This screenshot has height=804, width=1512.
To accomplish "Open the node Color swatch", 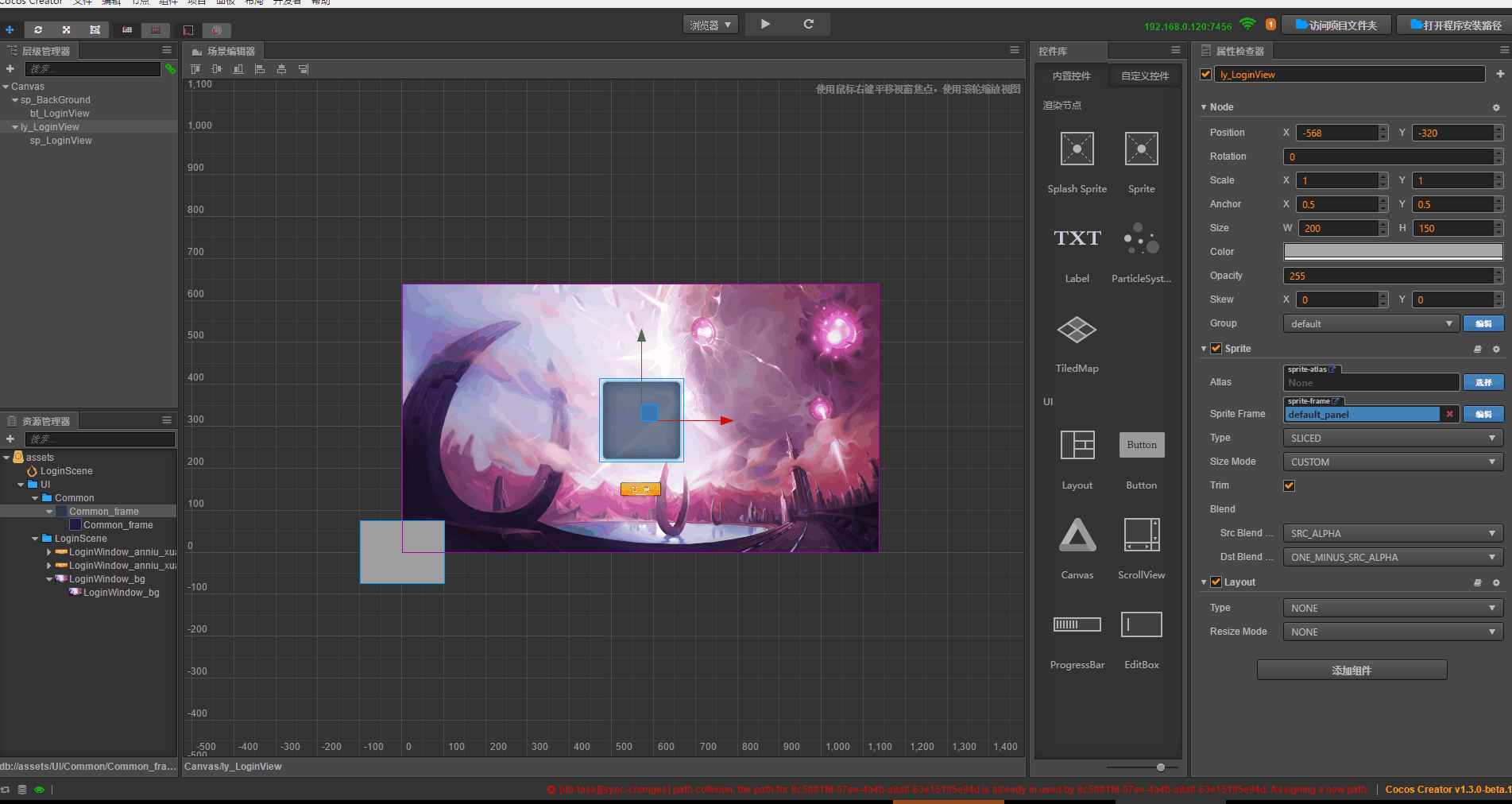I will point(1393,252).
